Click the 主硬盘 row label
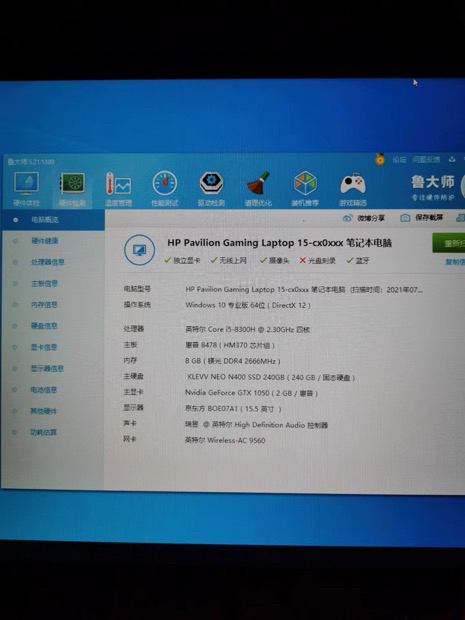 pos(133,376)
